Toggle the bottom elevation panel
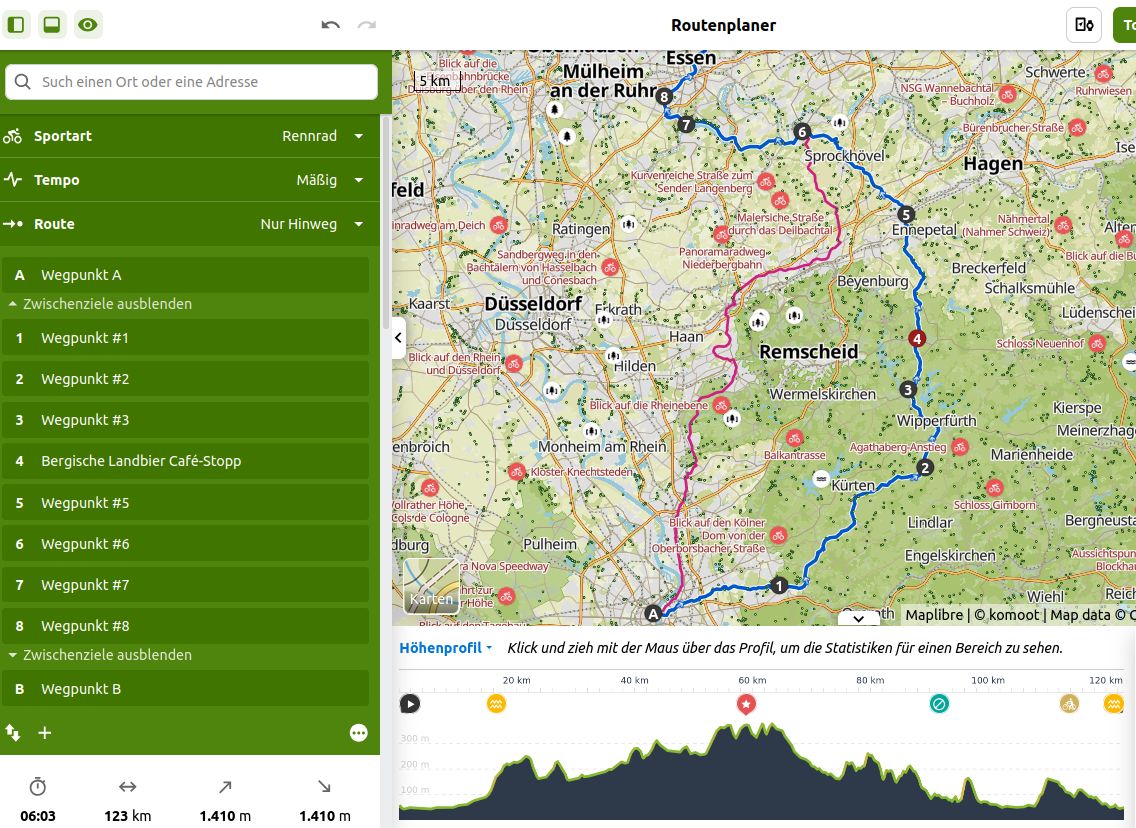Image resolution: width=1136 pixels, height=828 pixels. 51,25
